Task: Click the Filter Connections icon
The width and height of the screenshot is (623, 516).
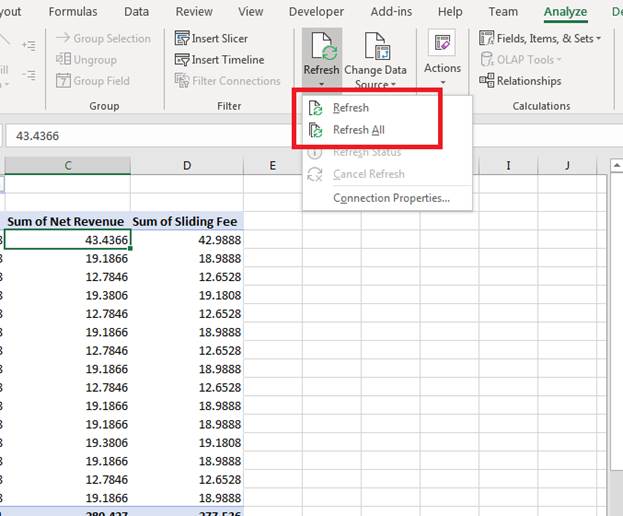Action: (x=182, y=81)
